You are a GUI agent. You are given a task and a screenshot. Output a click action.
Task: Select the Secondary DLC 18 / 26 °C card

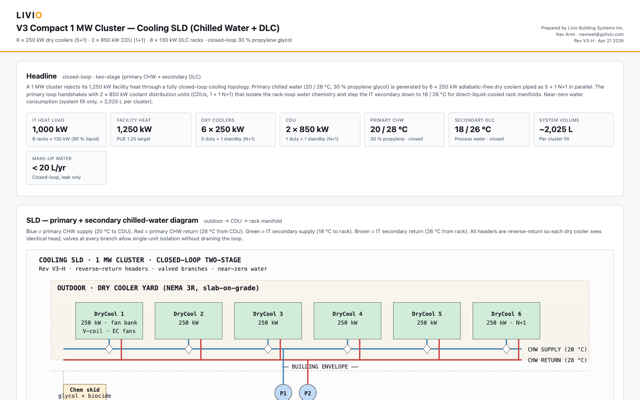(x=489, y=129)
